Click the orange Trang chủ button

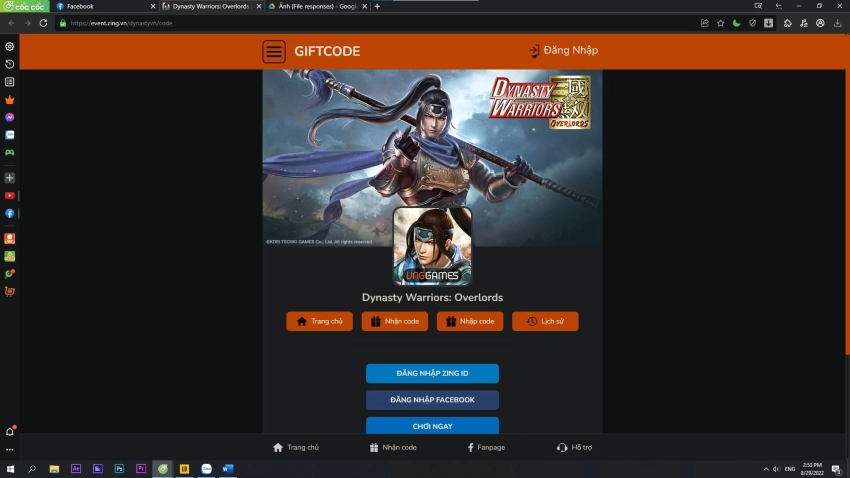(319, 321)
